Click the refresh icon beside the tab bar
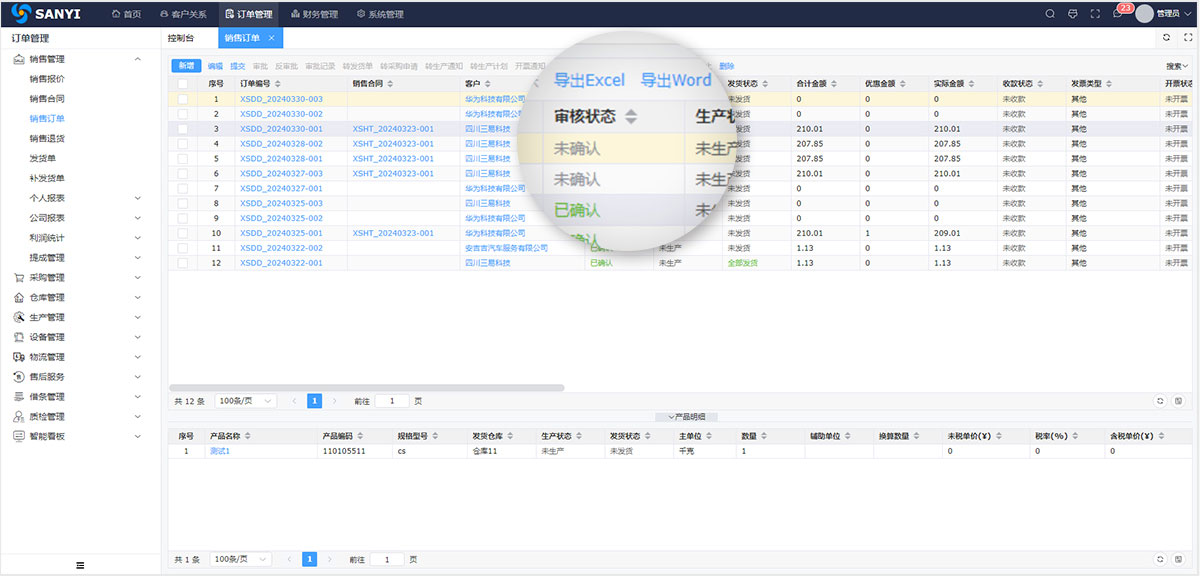The image size is (1200, 576). (1166, 38)
